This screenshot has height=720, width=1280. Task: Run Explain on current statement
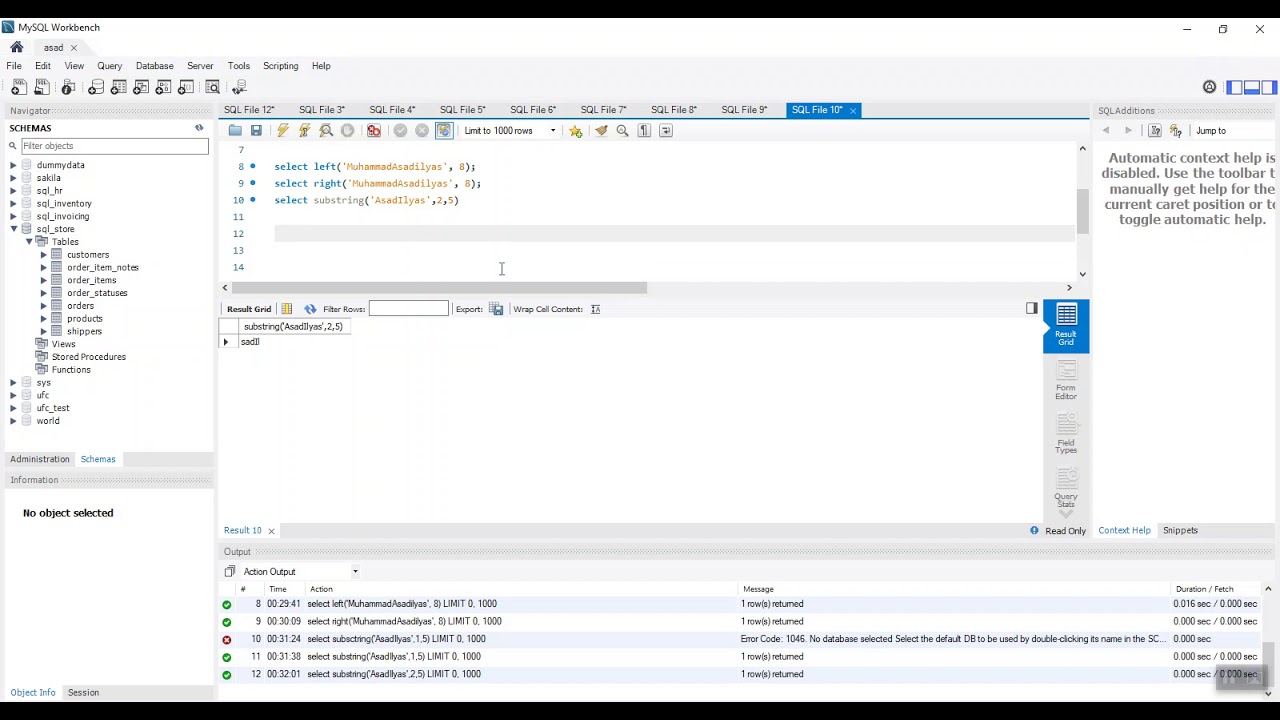[x=326, y=131]
